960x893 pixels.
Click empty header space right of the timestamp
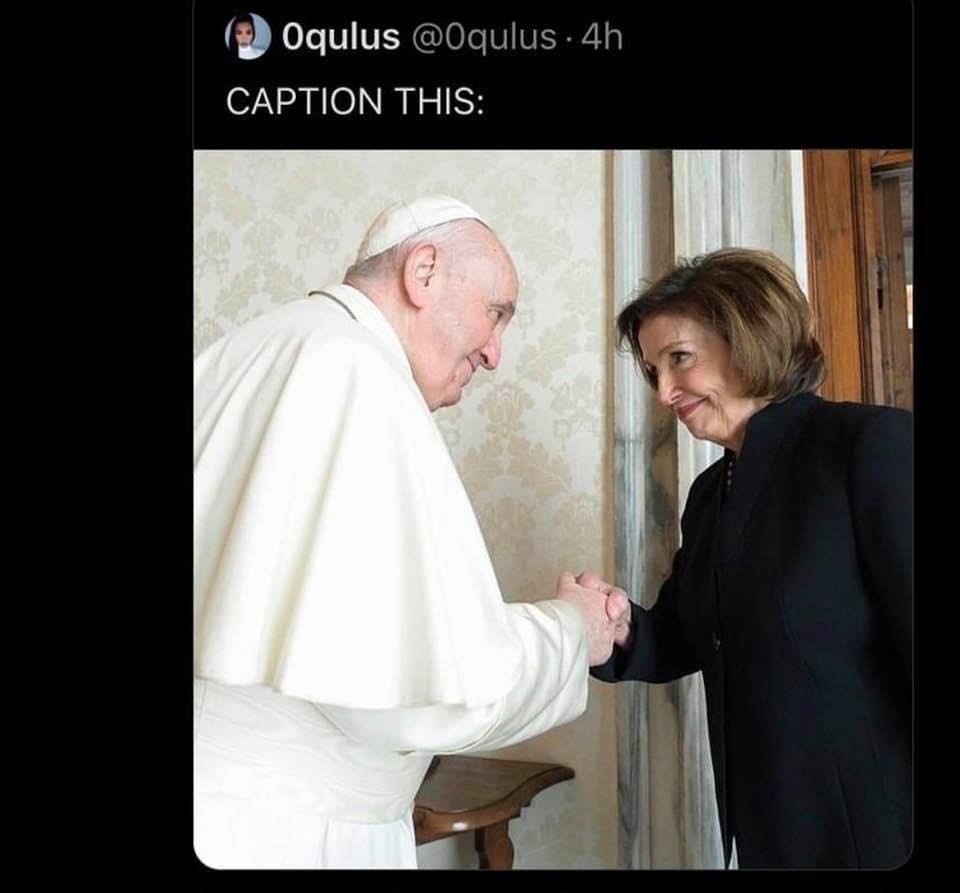point(770,38)
